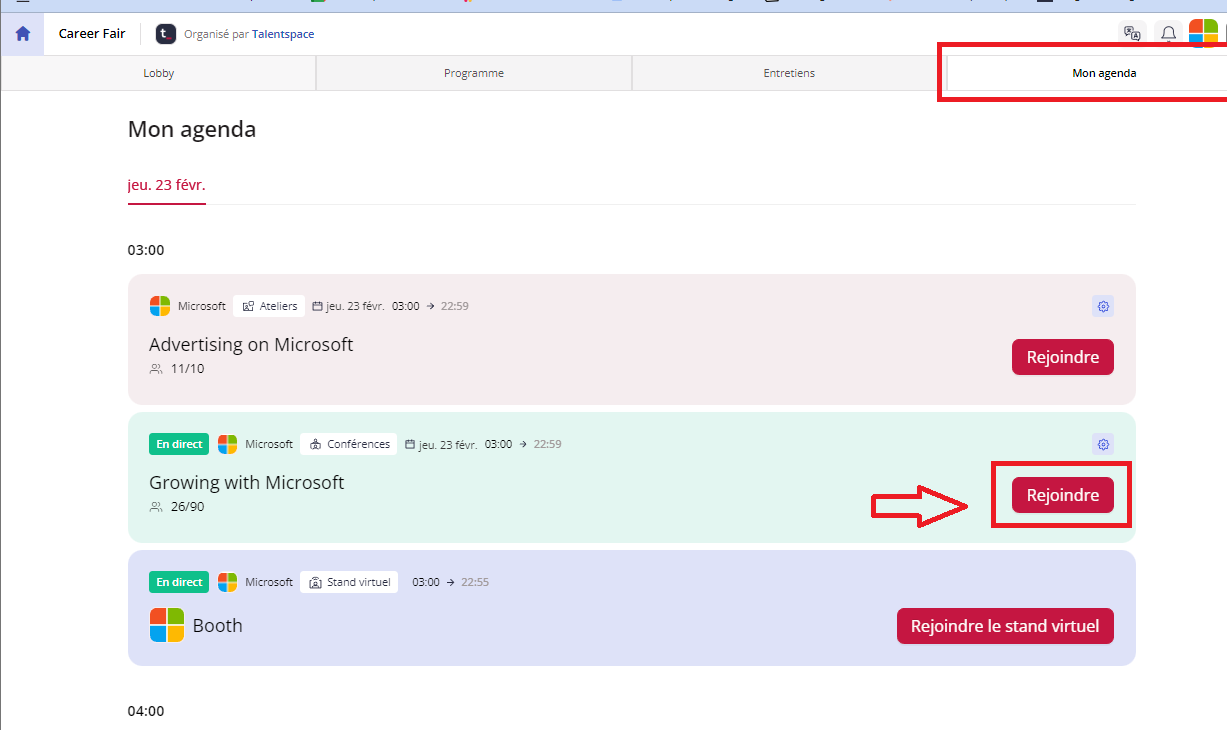The image size is (1227, 730).
Task: Click Rejoindre le stand virtuel button
Action: tap(1004, 626)
